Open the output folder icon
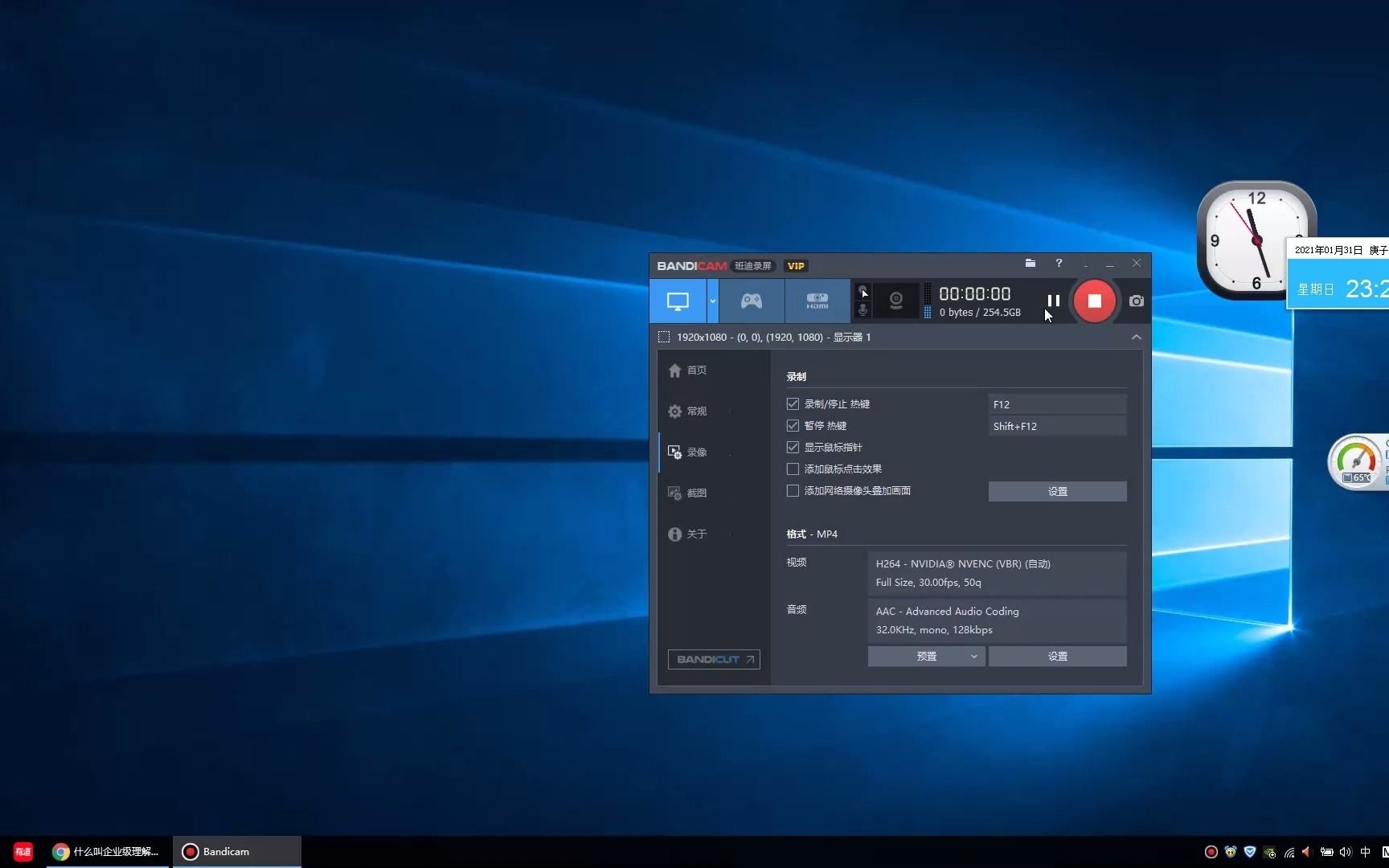Viewport: 1389px width, 868px height. [1030, 263]
